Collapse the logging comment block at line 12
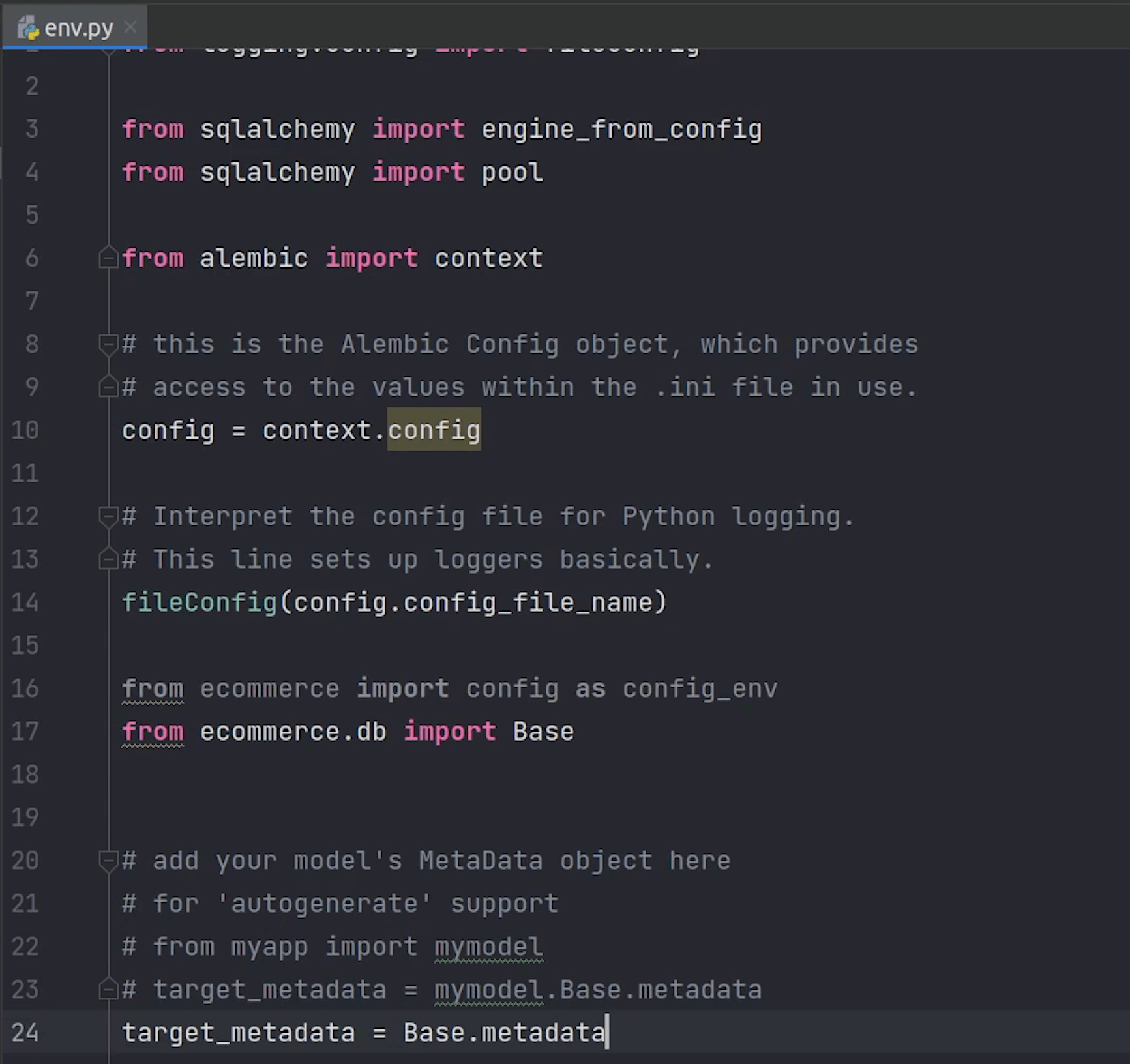 pos(108,516)
